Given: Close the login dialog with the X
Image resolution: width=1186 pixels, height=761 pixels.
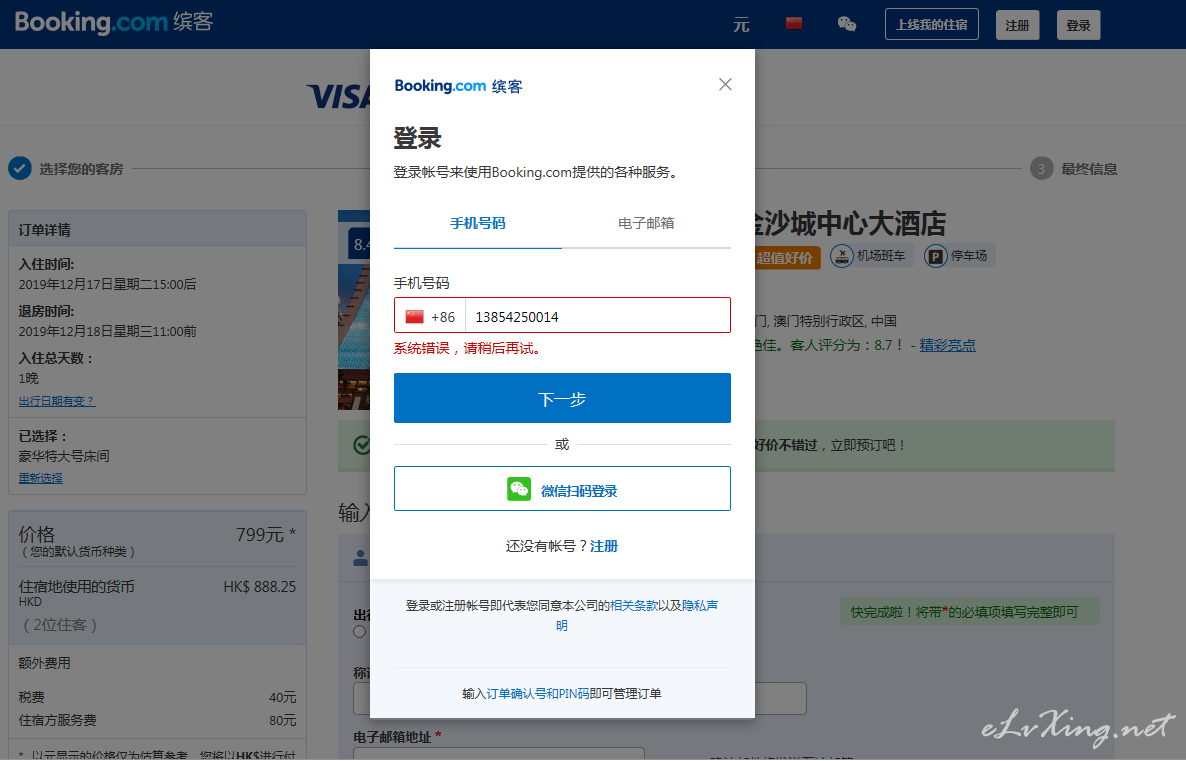Looking at the screenshot, I should tap(725, 84).
